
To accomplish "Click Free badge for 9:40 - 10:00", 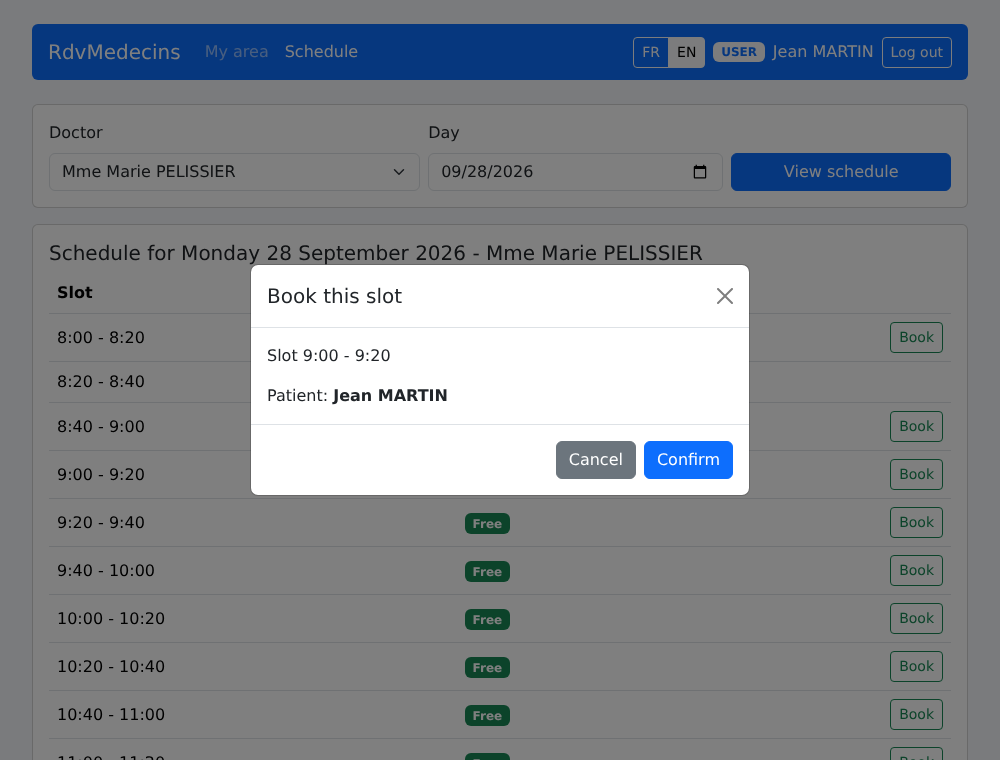I will tap(487, 571).
